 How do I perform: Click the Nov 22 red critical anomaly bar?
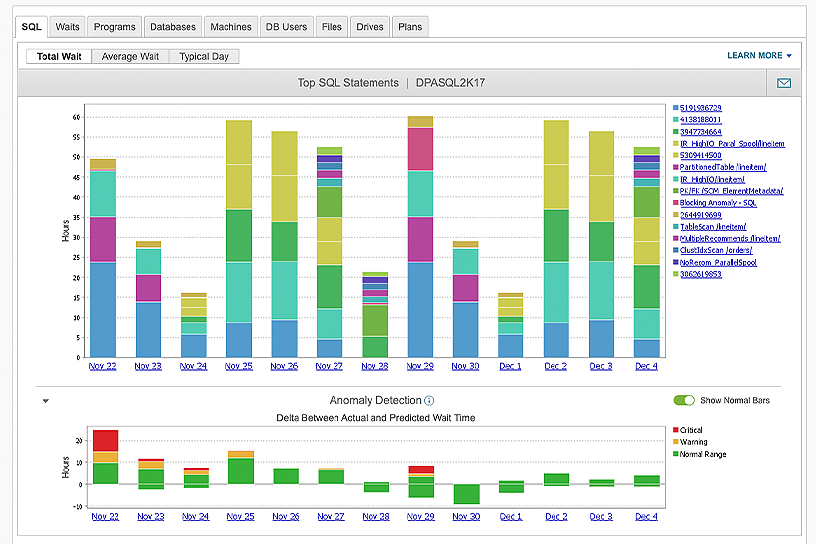pyautogui.click(x=105, y=440)
